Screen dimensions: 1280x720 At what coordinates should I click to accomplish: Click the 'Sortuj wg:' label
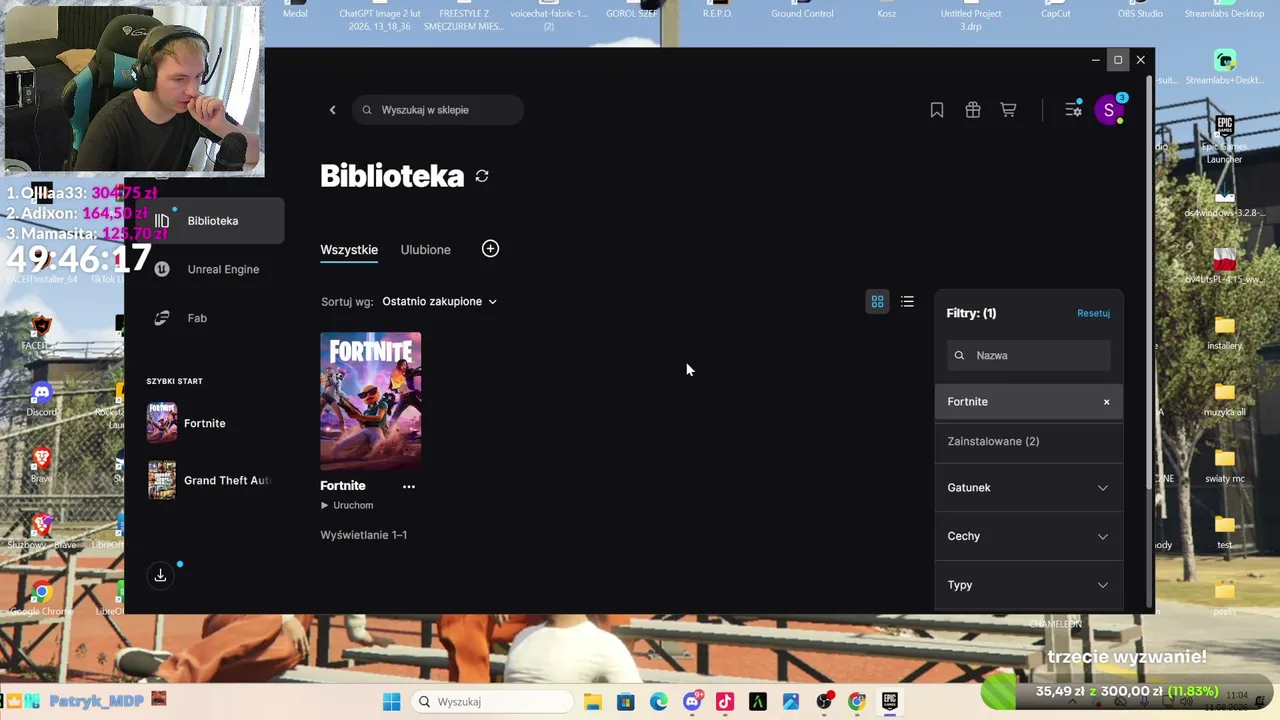347,301
